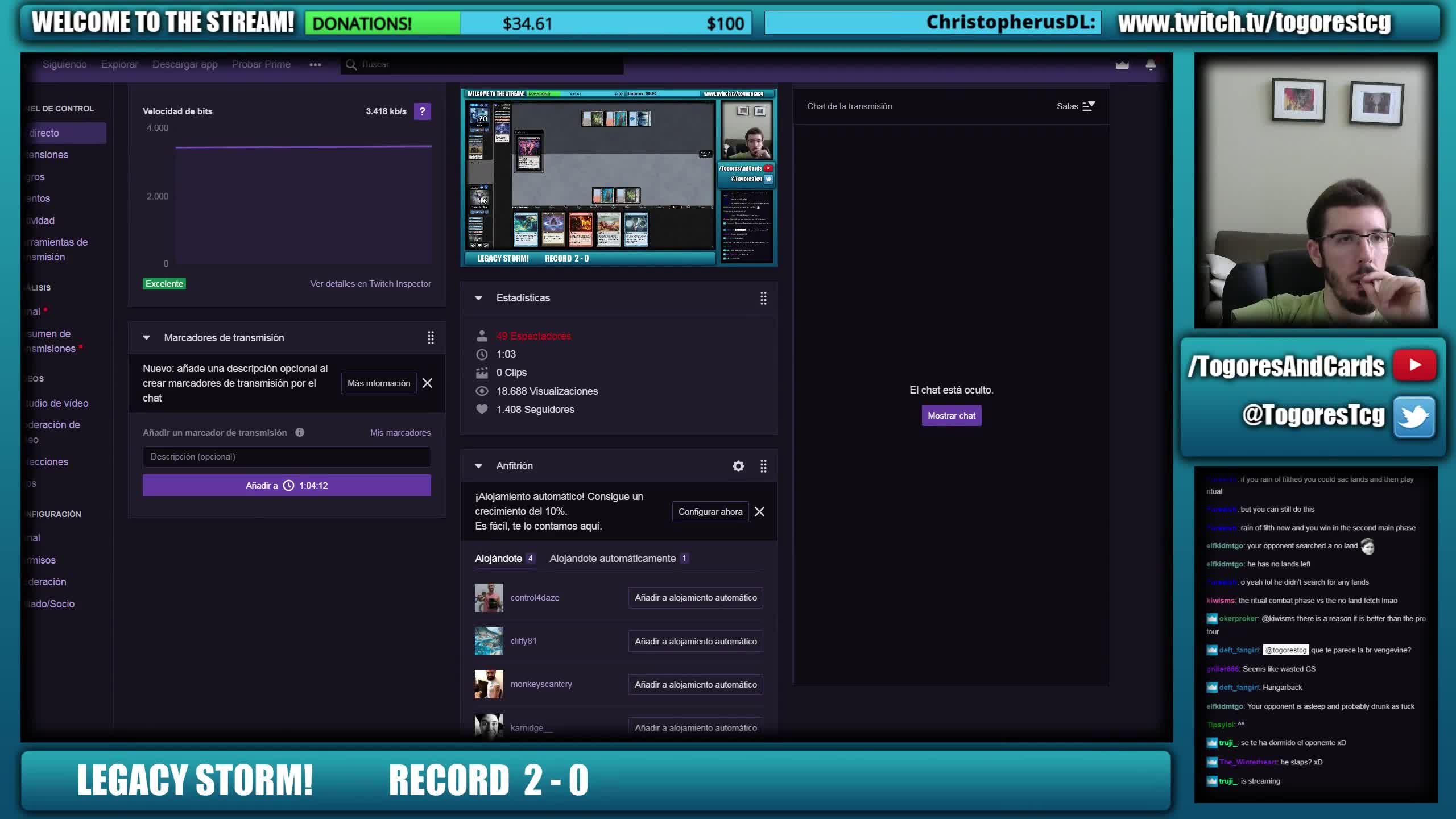
Task: Collapse the Marcadores de transmisión panel
Action: (x=146, y=338)
